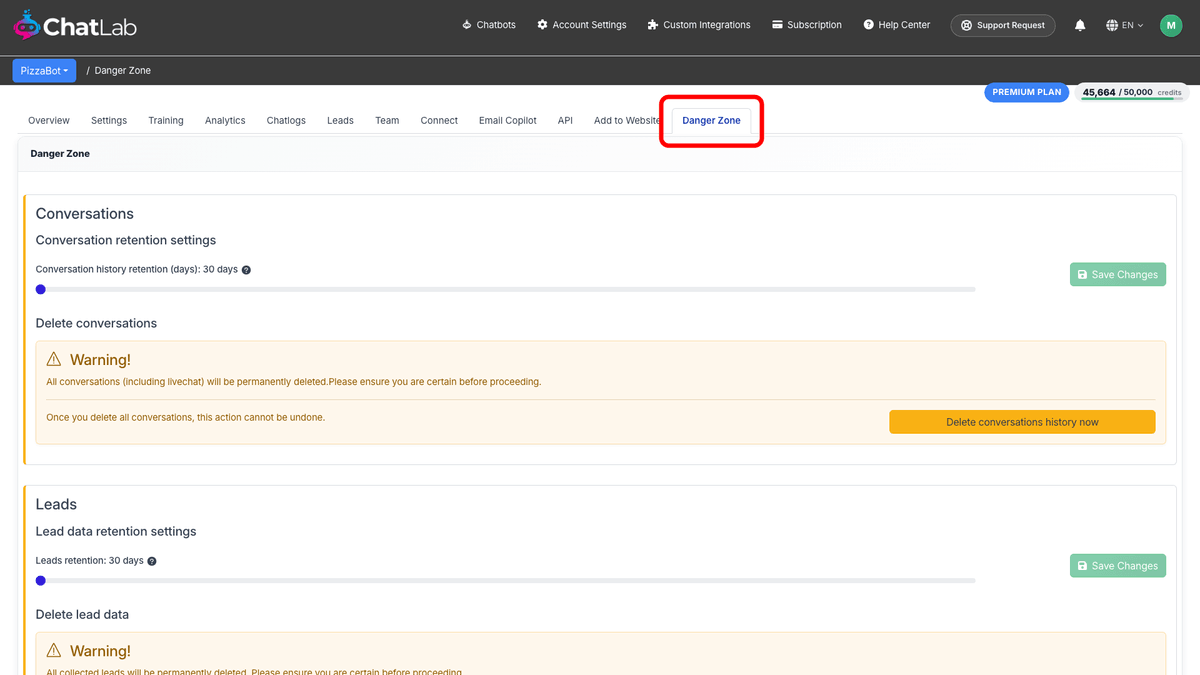Open the Analytics tab

point(225,120)
